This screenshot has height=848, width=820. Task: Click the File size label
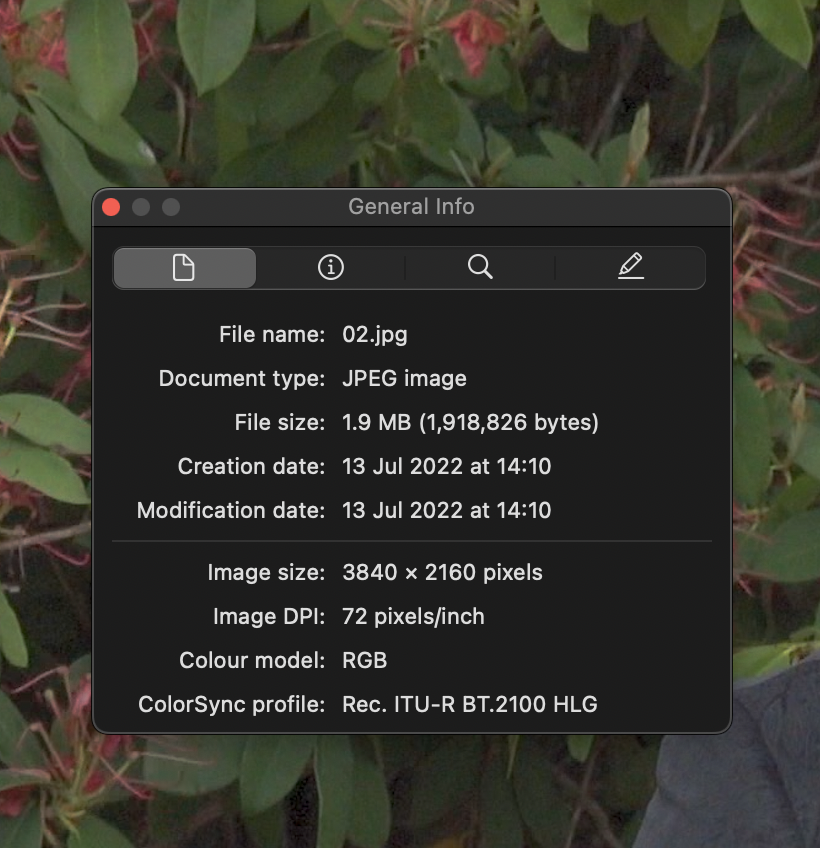point(280,422)
